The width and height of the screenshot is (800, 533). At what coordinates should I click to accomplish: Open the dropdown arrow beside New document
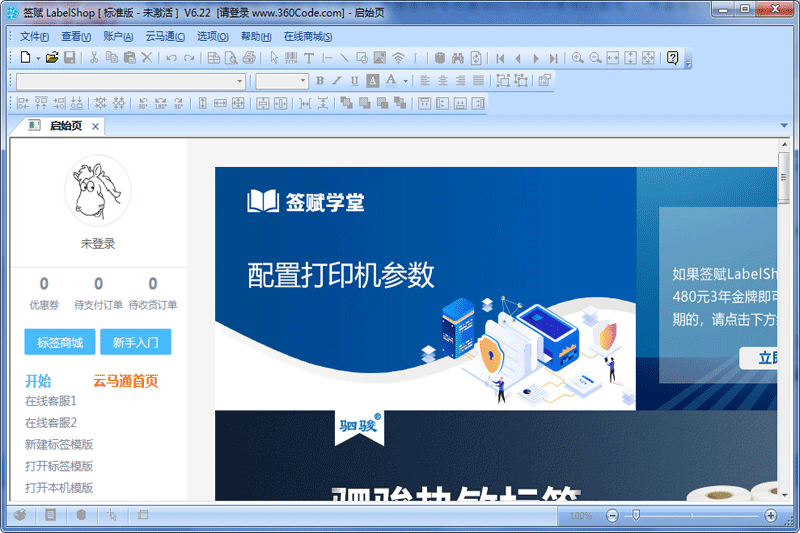[38, 58]
